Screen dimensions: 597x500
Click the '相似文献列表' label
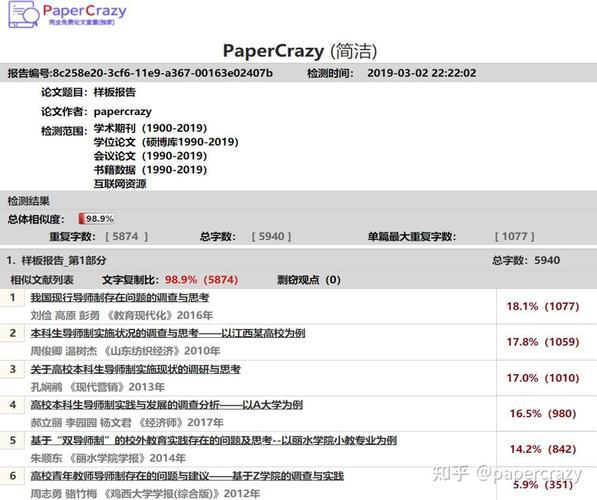(x=42, y=280)
